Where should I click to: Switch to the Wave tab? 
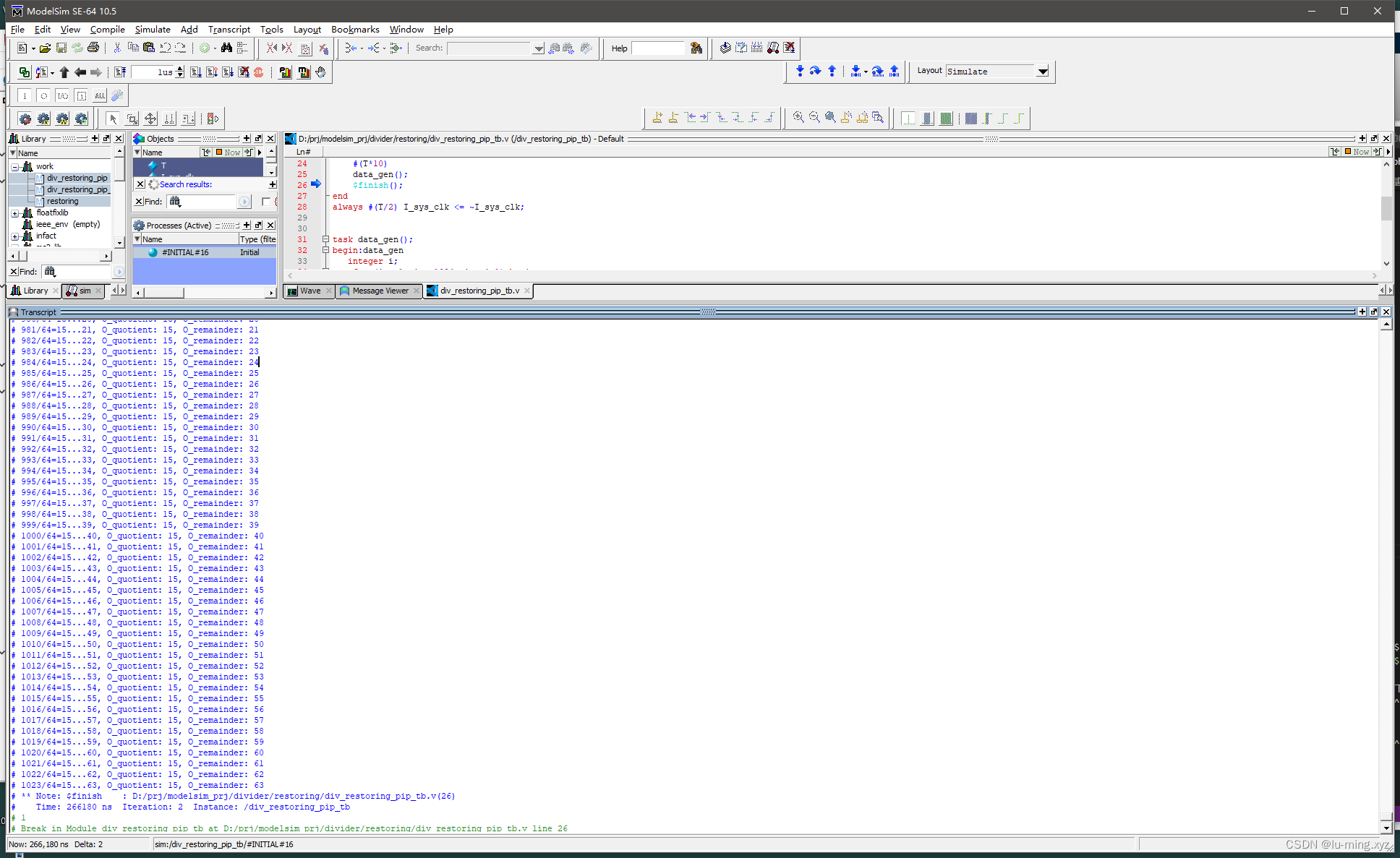310,291
